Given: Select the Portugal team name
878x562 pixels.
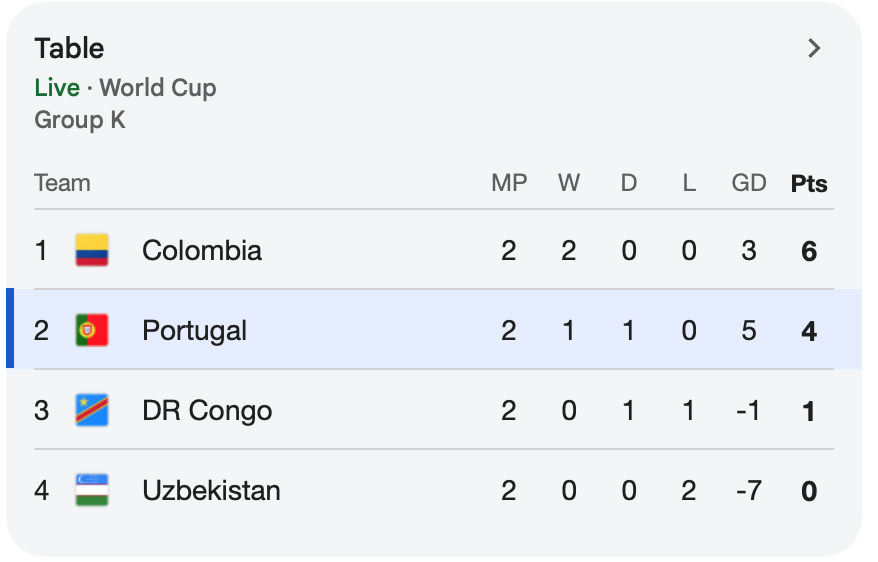Looking at the screenshot, I should [194, 331].
